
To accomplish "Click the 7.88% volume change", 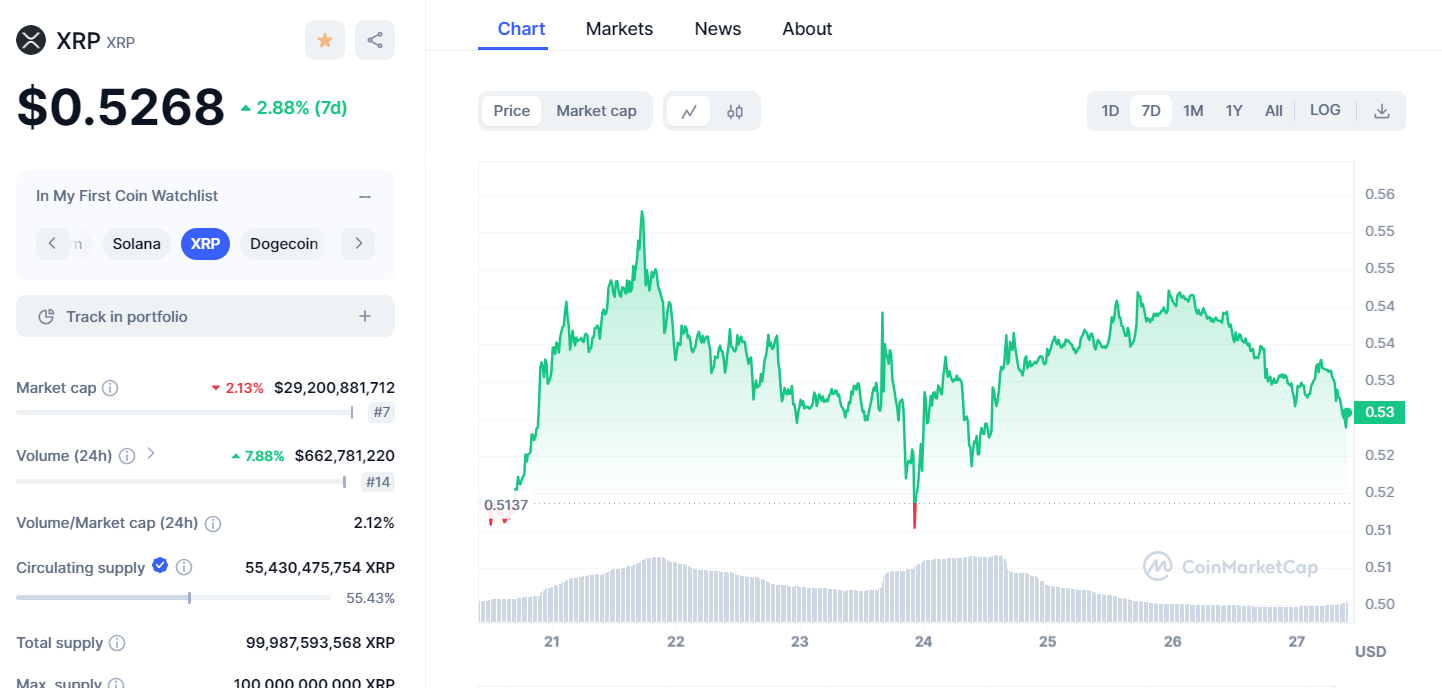I will click(x=258, y=456).
